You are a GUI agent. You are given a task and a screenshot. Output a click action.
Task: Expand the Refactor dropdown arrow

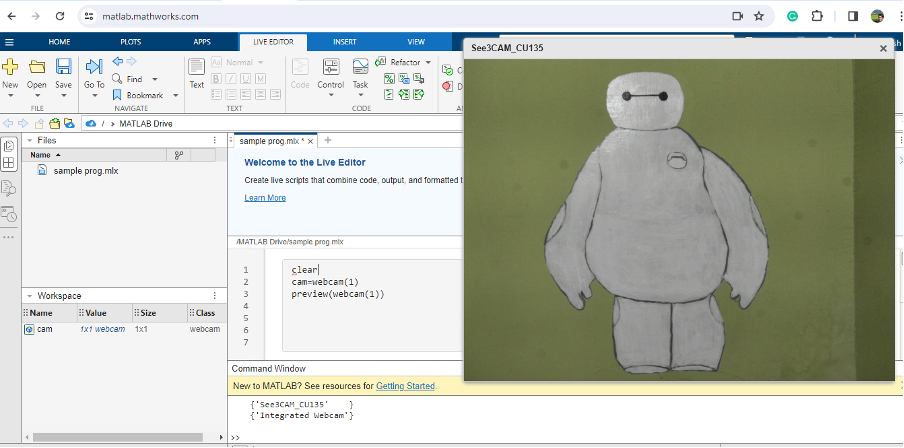point(428,62)
